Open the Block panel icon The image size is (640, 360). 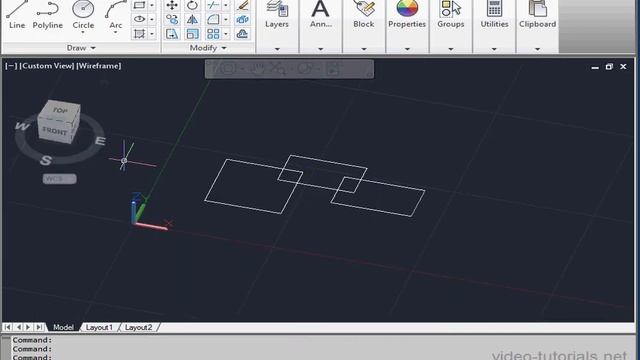click(364, 9)
